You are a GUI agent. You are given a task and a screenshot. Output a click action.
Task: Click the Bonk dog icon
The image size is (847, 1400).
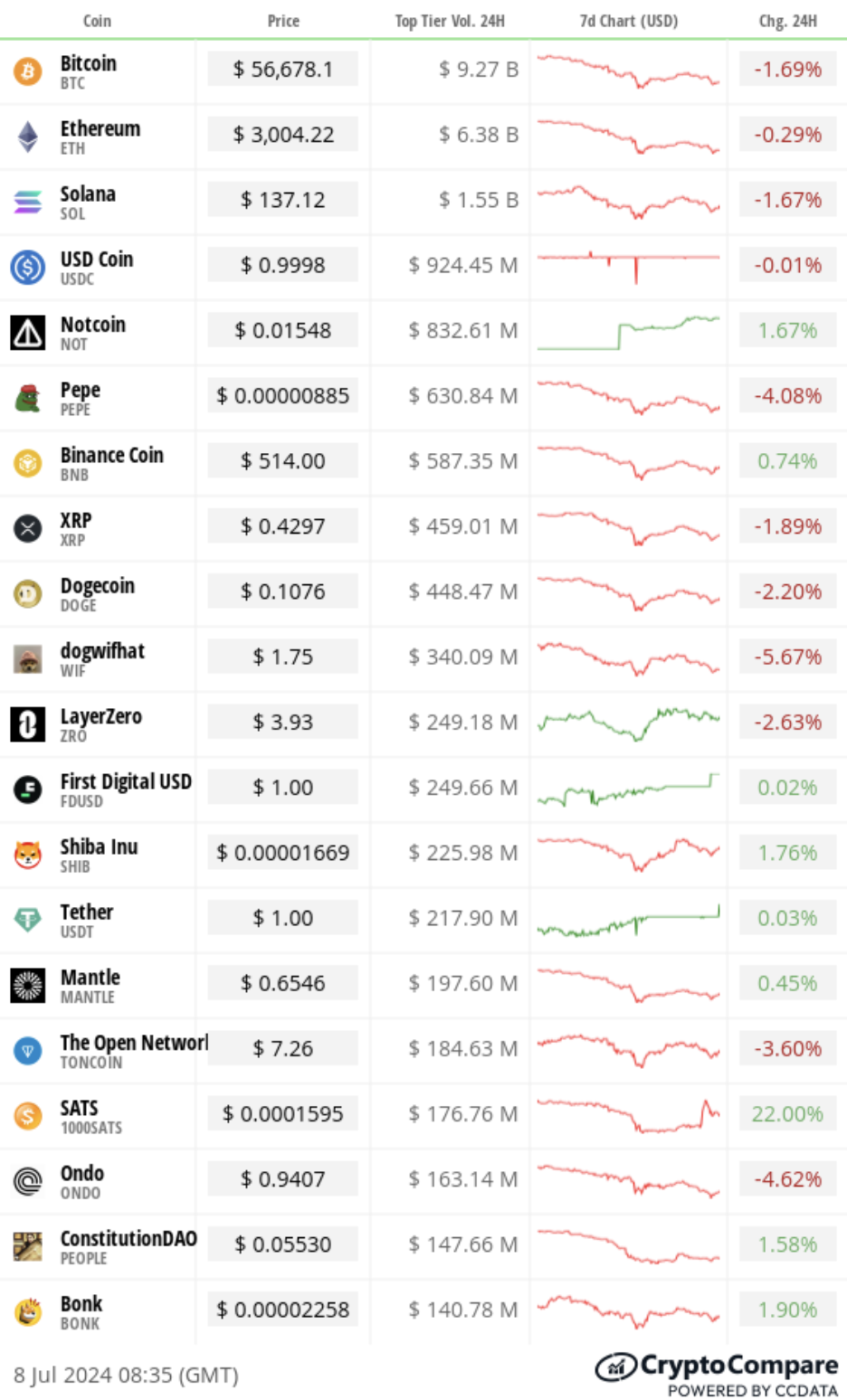click(28, 1311)
